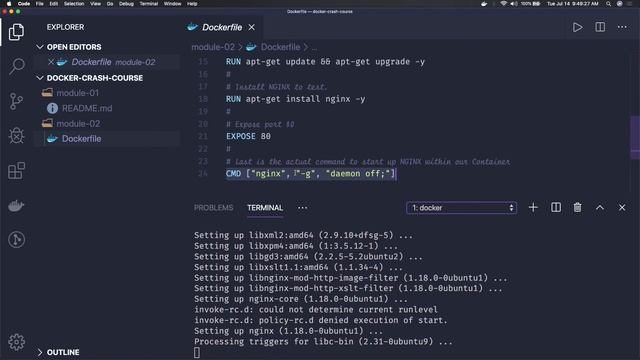
Task: Open the Selection menu
Action: tap(74, 4)
